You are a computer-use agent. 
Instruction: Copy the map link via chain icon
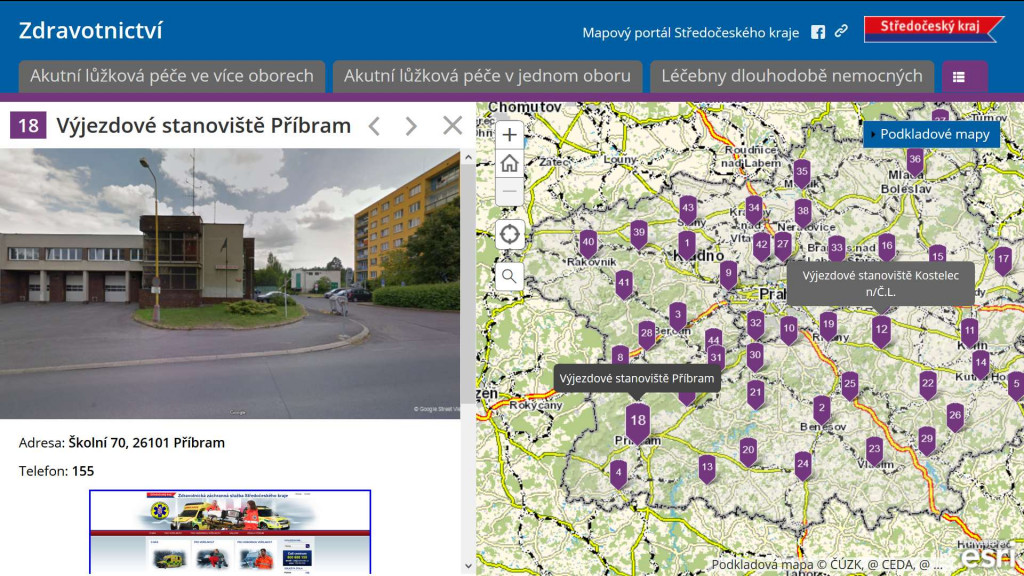tap(841, 31)
